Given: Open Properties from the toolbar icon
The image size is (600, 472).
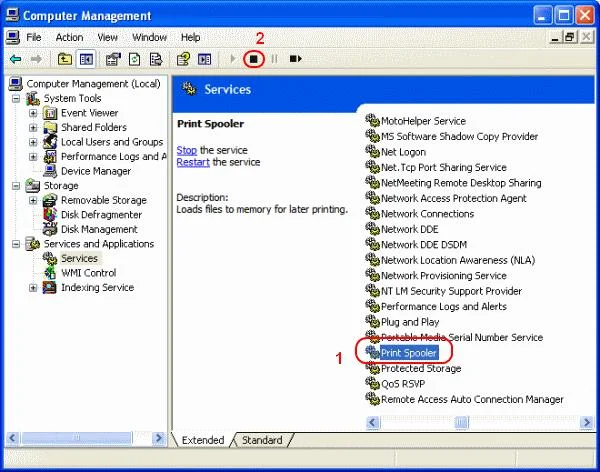Looking at the screenshot, I should (x=113, y=59).
